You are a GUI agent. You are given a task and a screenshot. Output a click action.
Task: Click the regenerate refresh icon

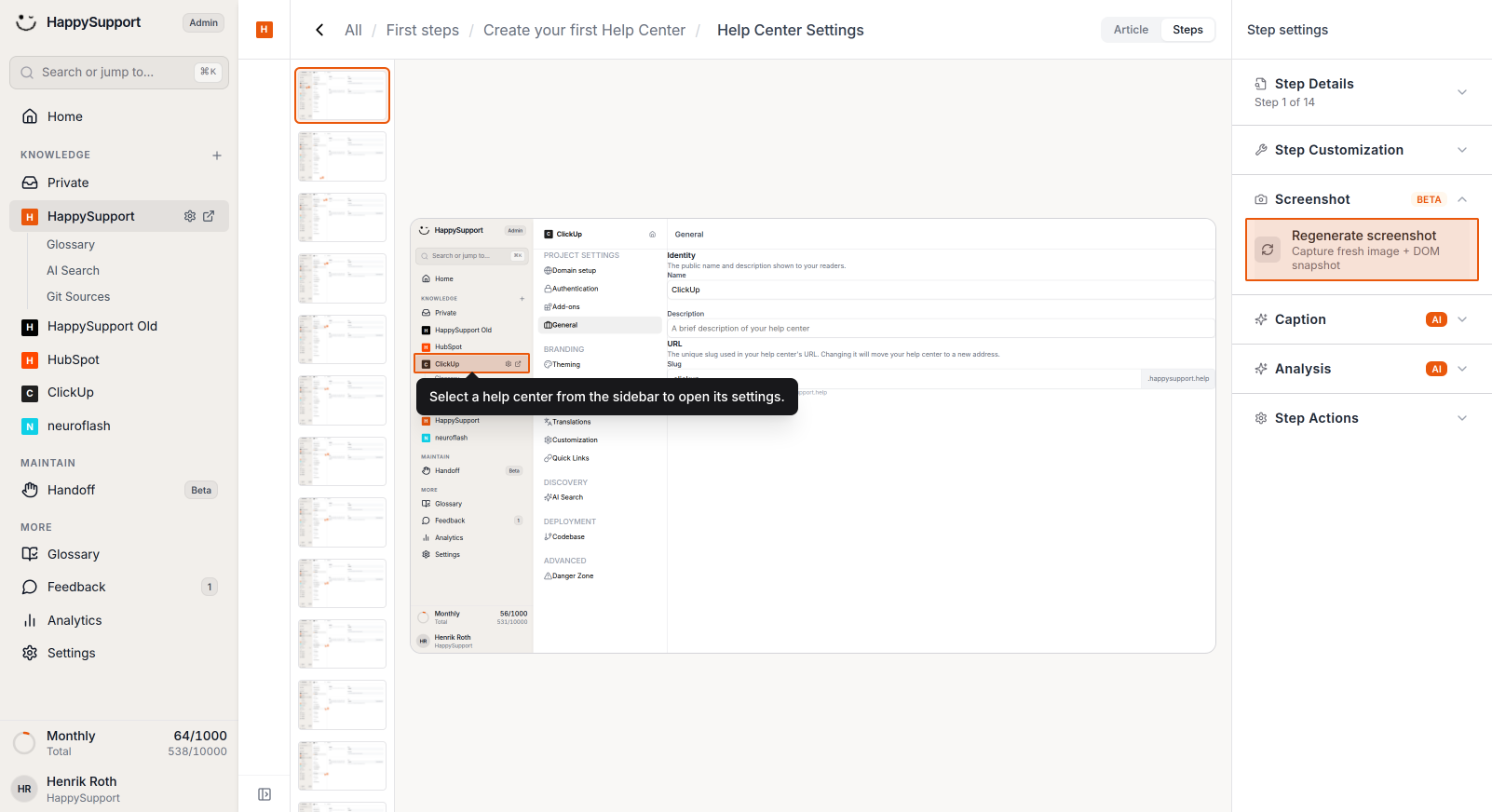click(x=1268, y=250)
